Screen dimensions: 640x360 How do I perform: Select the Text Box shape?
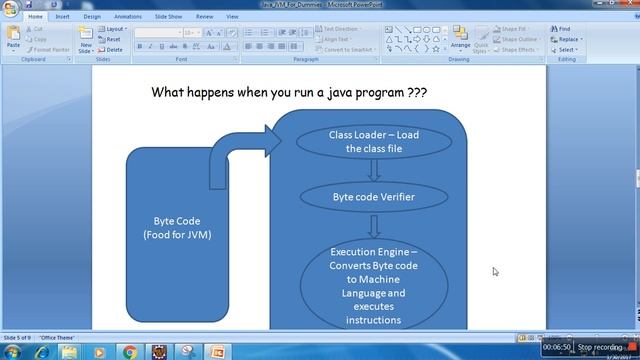coord(389,30)
